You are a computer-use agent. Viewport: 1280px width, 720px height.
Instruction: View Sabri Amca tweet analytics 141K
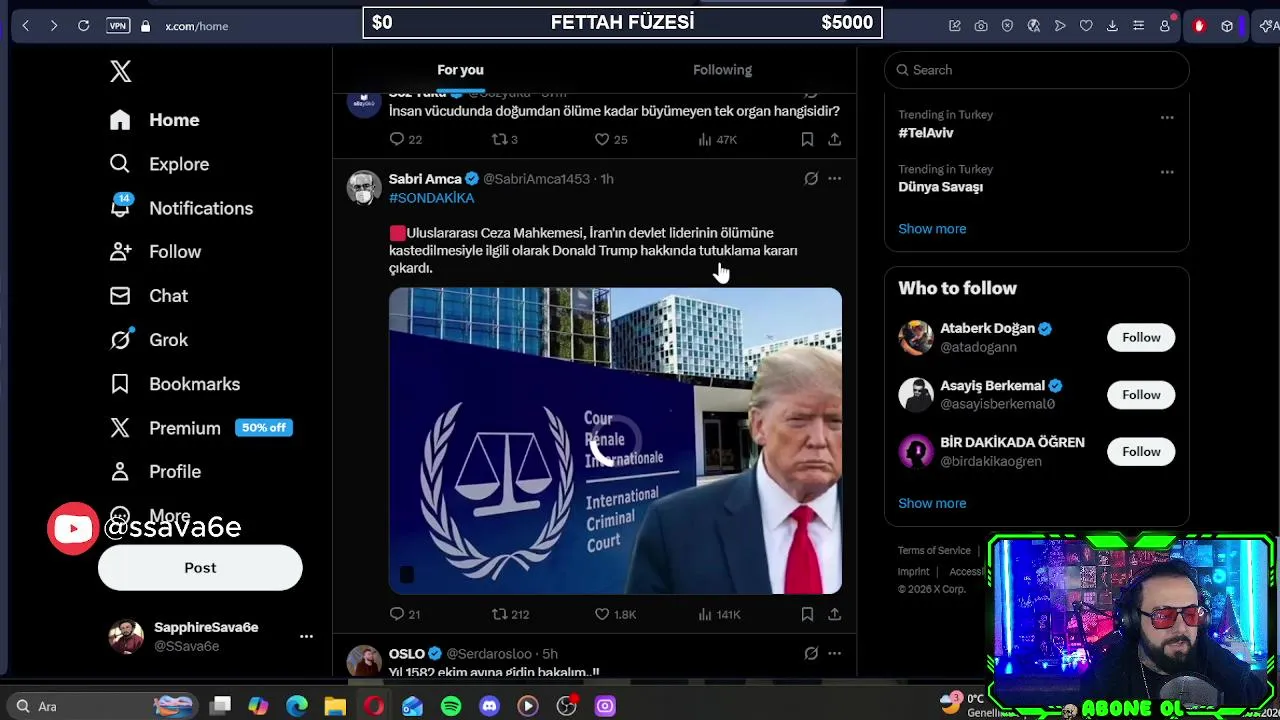[x=719, y=614]
